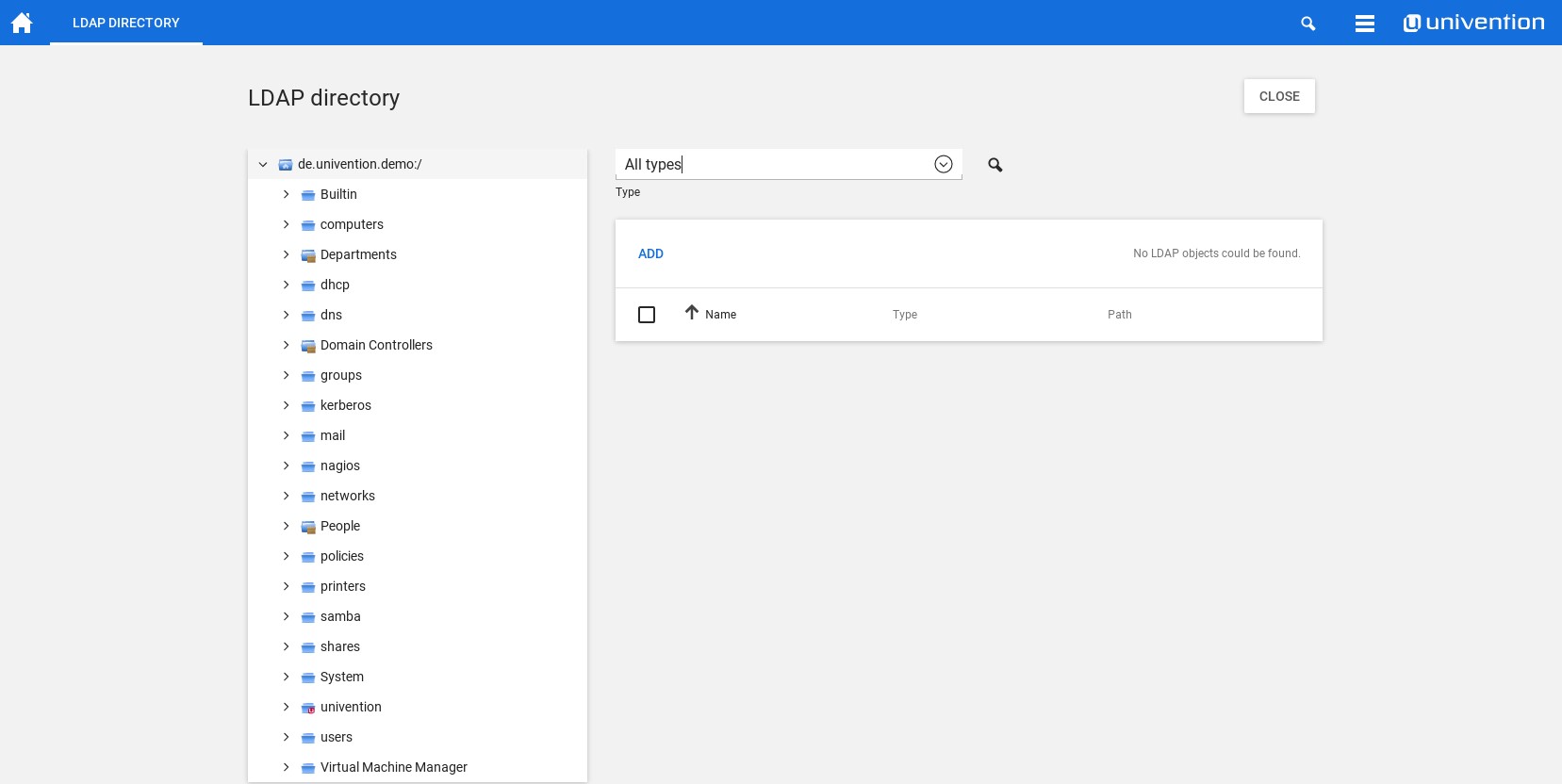Open the header search magnifier icon
Viewport: 1562px width, 784px height.
point(1307,24)
